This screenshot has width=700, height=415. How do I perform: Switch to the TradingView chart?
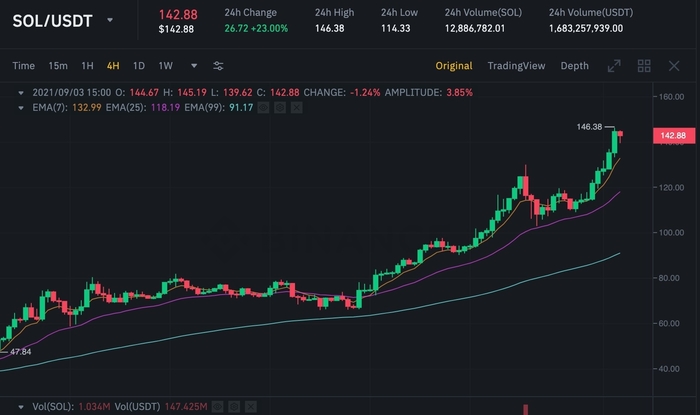click(x=517, y=66)
